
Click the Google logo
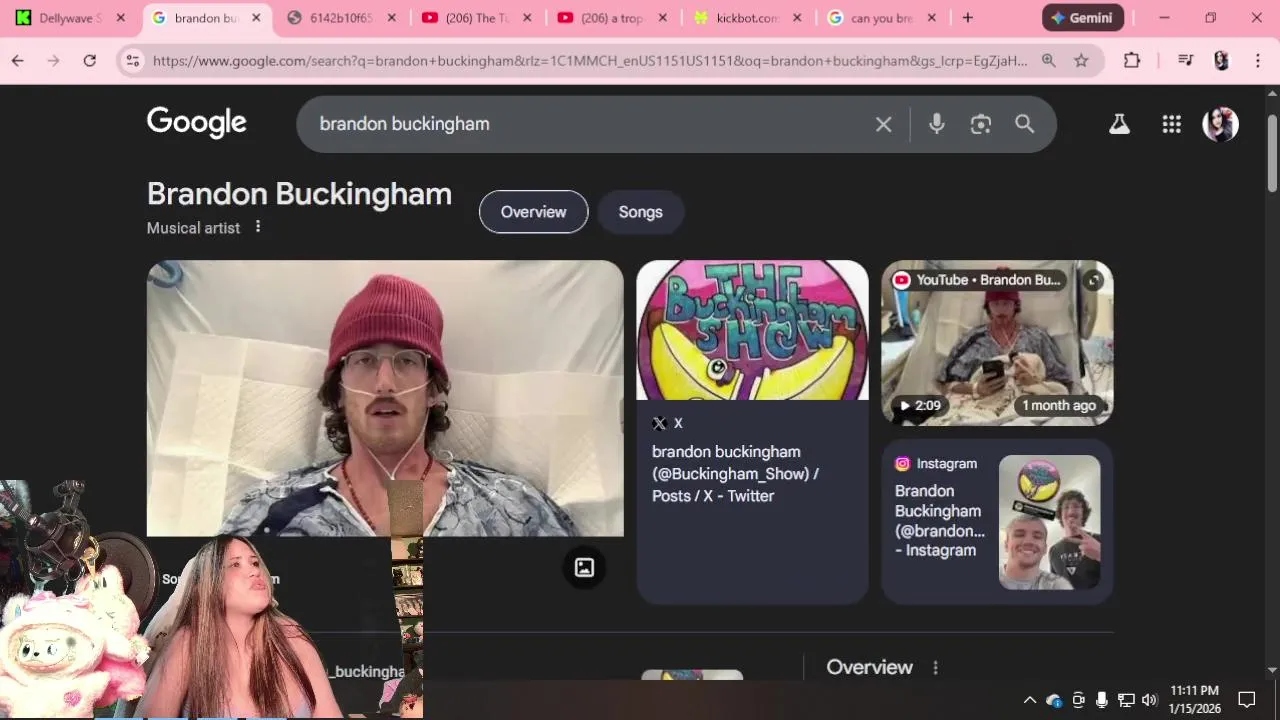click(197, 123)
